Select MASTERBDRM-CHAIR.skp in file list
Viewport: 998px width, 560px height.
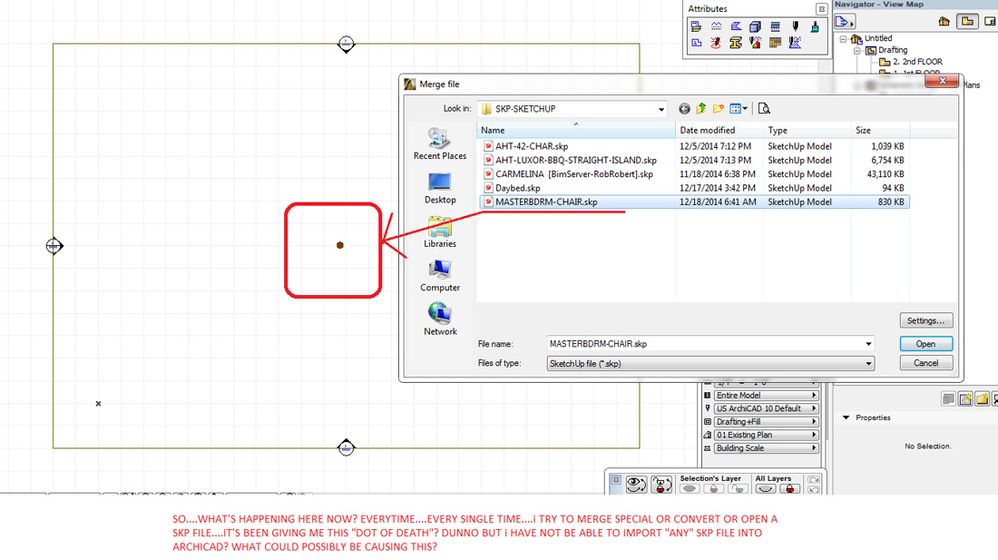click(x=693, y=202)
